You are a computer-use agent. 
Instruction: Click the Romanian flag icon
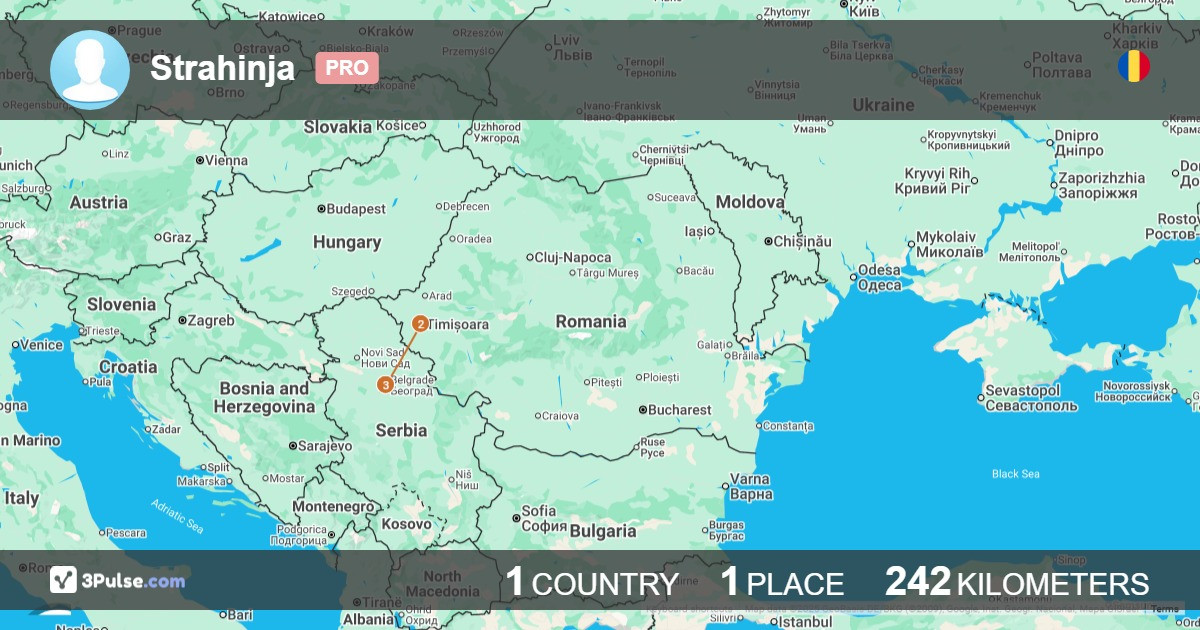coord(1133,67)
